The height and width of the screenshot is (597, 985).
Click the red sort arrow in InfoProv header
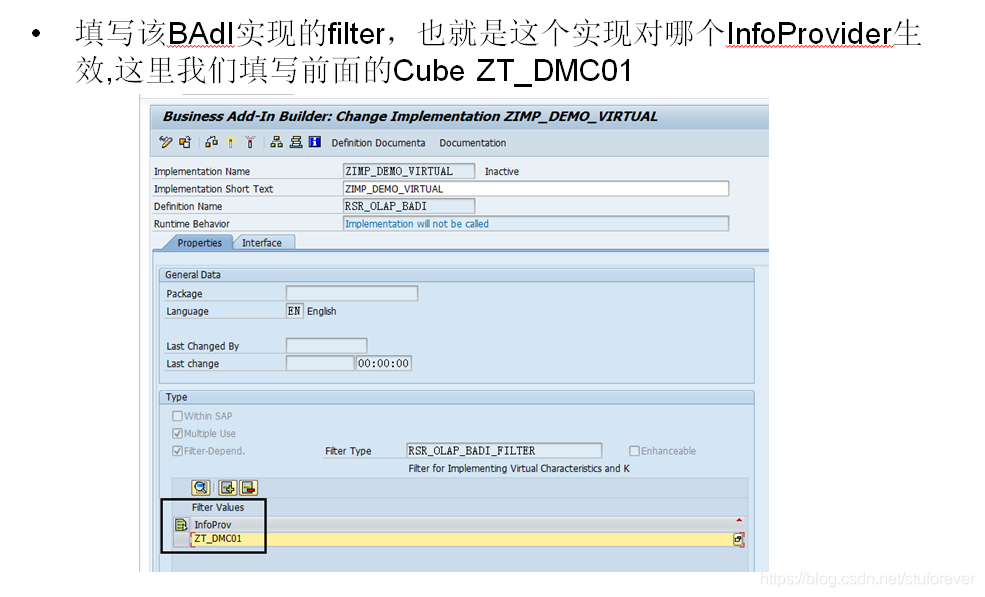click(739, 520)
